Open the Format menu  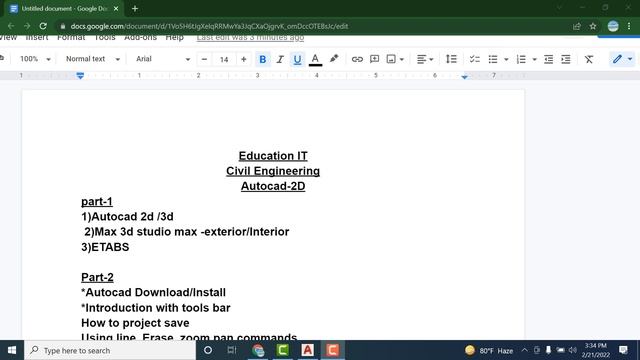point(71,38)
